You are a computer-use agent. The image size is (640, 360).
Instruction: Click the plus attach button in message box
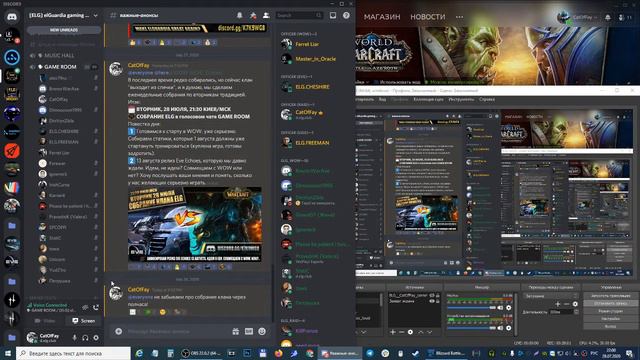[118, 331]
